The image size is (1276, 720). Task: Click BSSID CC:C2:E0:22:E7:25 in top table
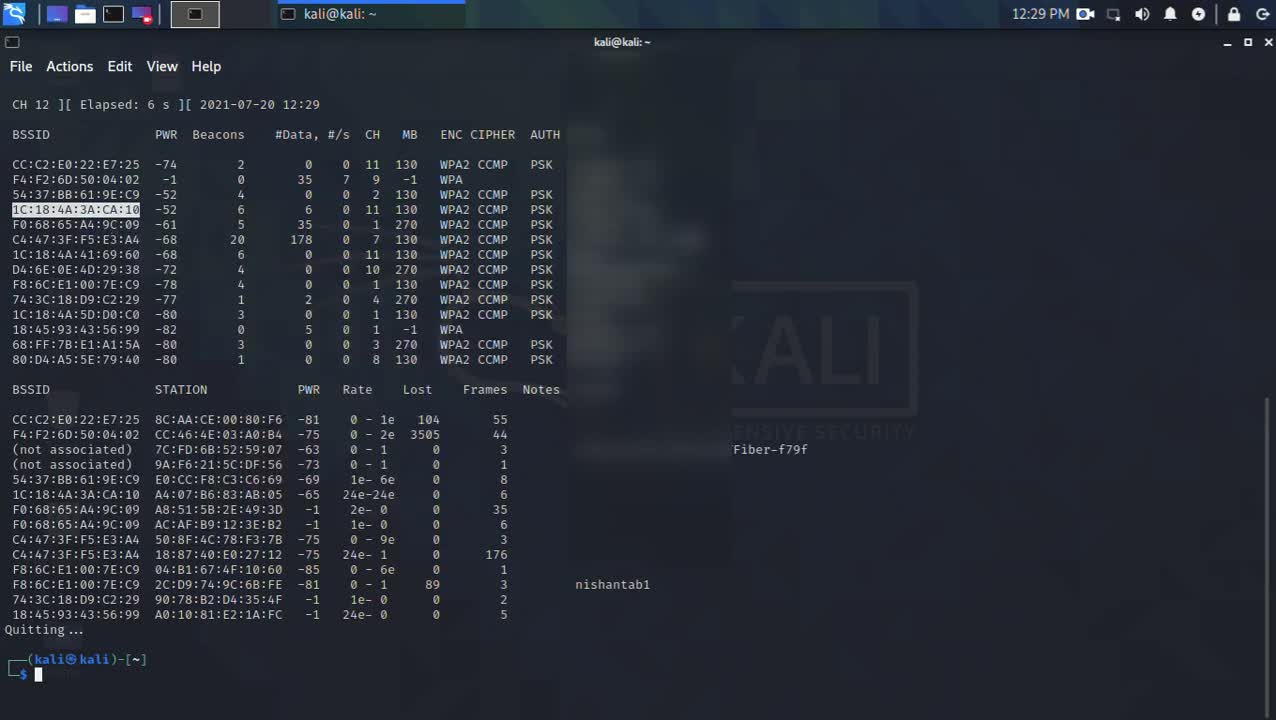(76, 165)
